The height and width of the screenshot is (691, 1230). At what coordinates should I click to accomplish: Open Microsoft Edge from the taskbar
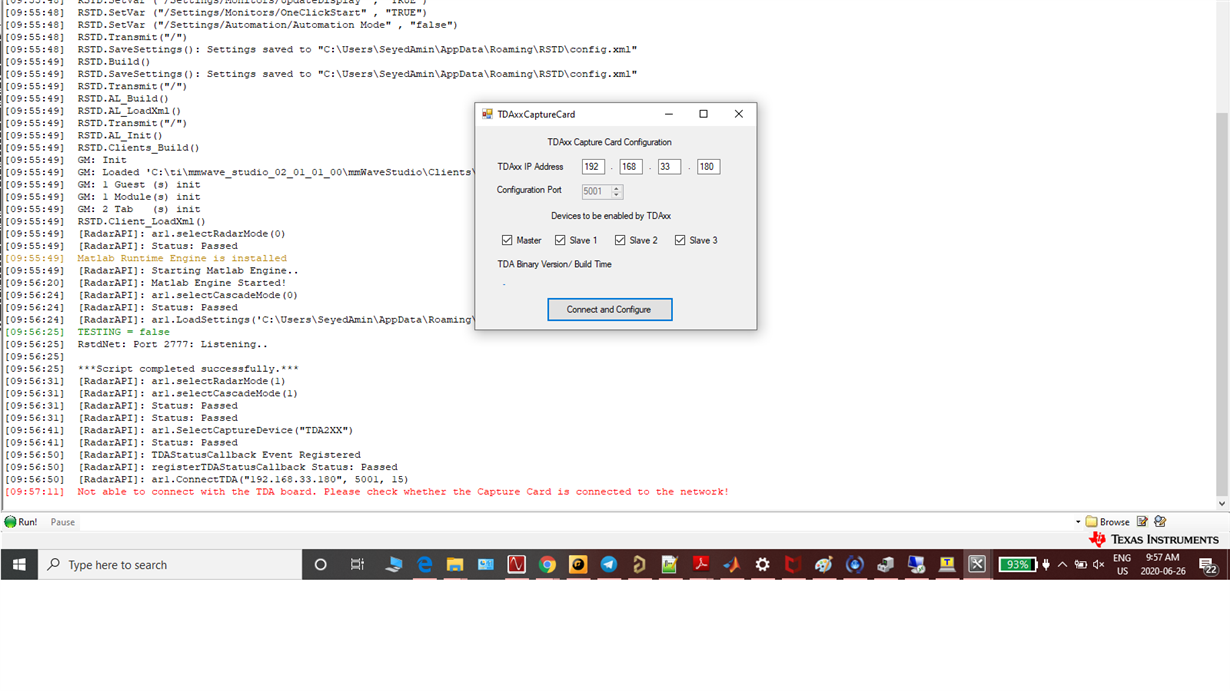coord(424,564)
